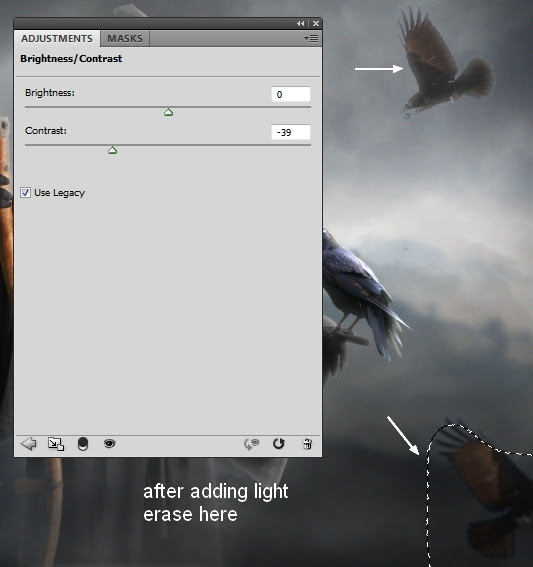Viewport: 533px width, 567px height.
Task: Click the Brightness/Contrast panel title
Action: point(71,59)
